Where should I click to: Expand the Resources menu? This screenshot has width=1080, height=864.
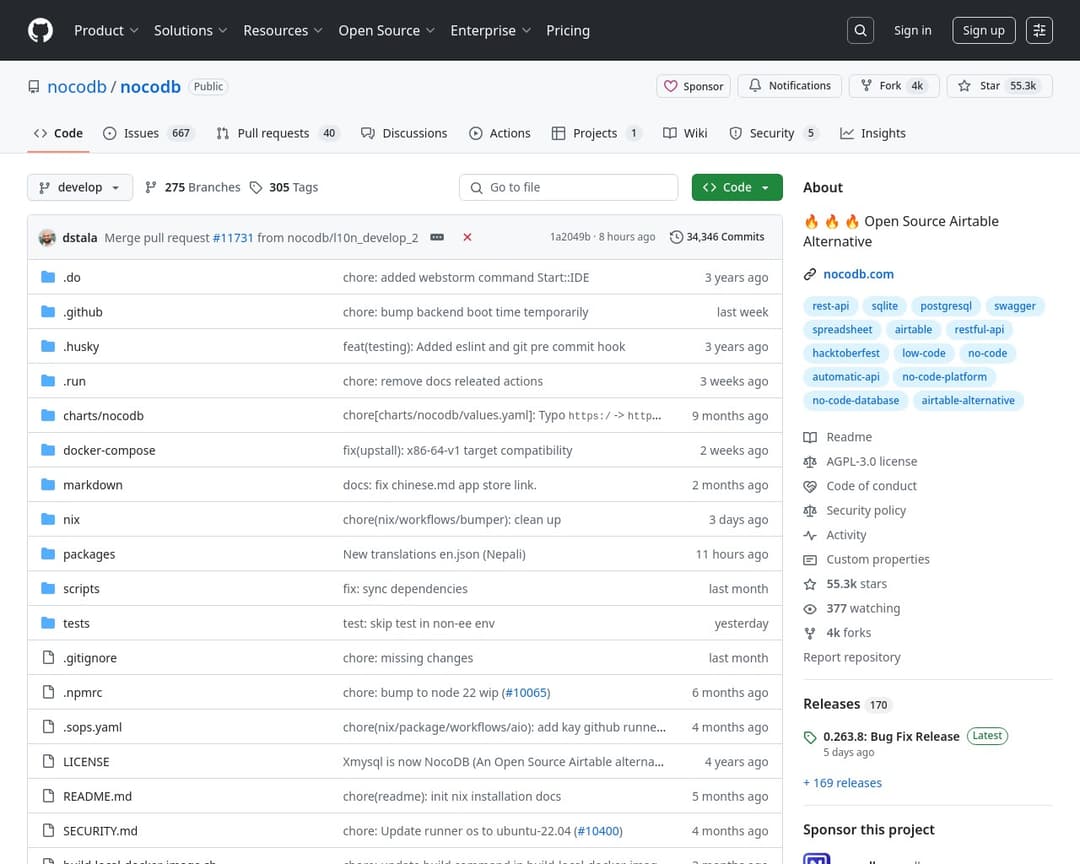pos(282,30)
